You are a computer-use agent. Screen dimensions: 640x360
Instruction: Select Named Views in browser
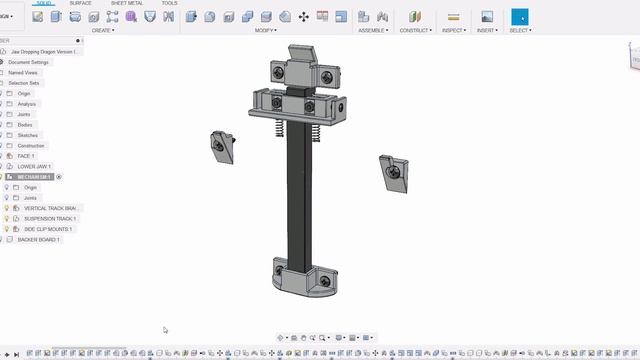(x=23, y=73)
